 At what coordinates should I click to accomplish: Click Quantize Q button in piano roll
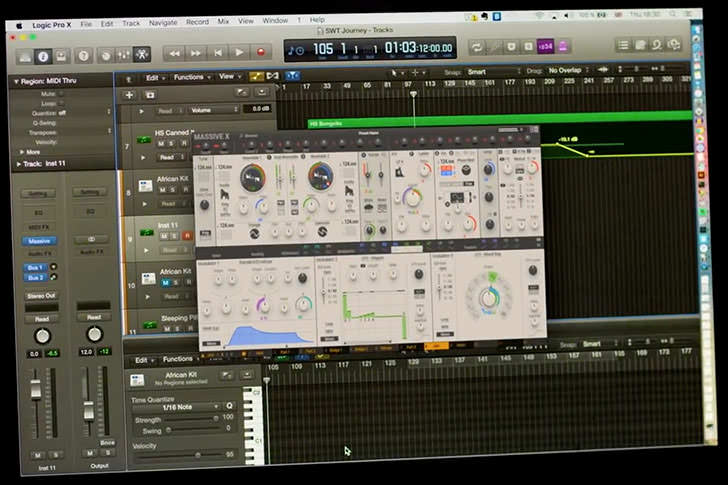(229, 406)
